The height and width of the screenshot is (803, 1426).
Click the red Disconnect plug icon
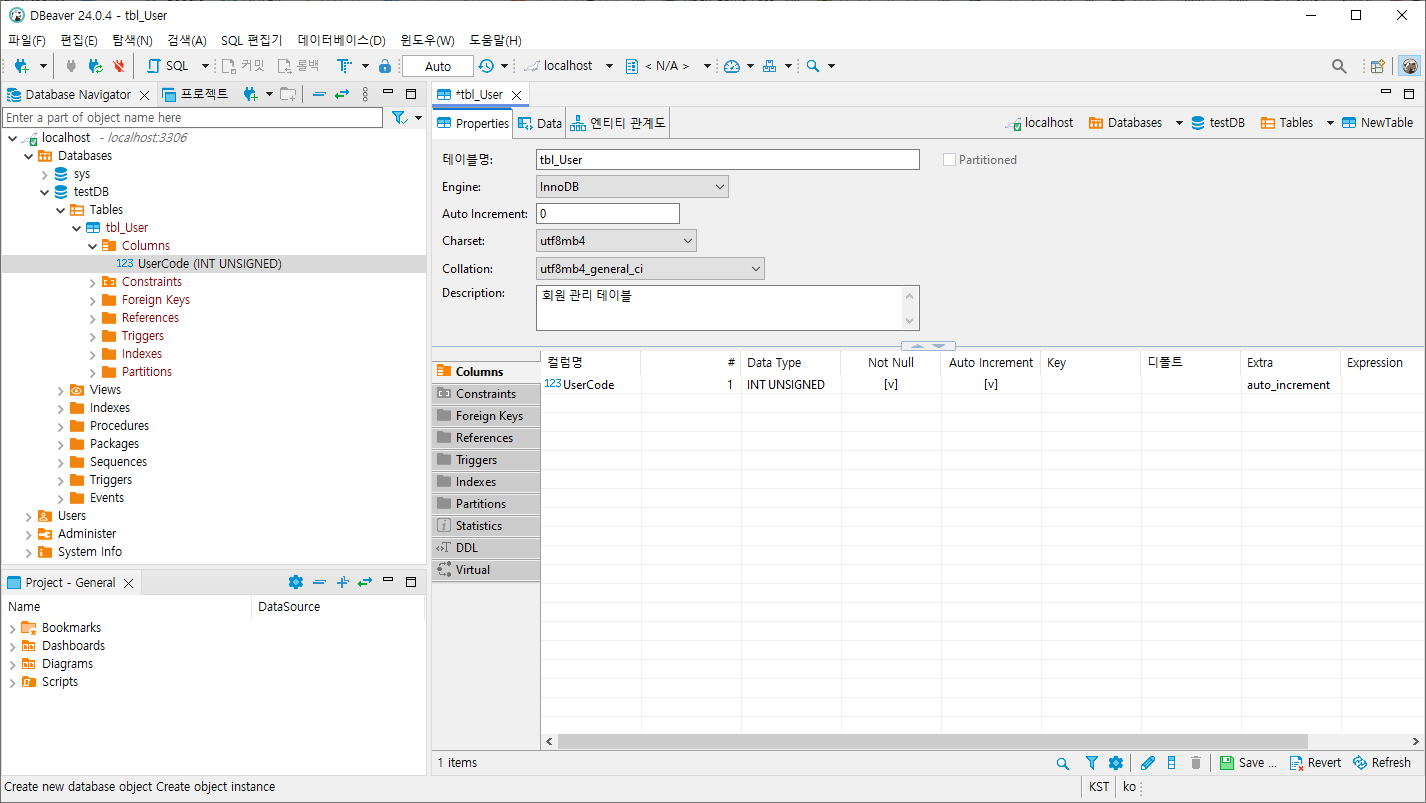[119, 66]
